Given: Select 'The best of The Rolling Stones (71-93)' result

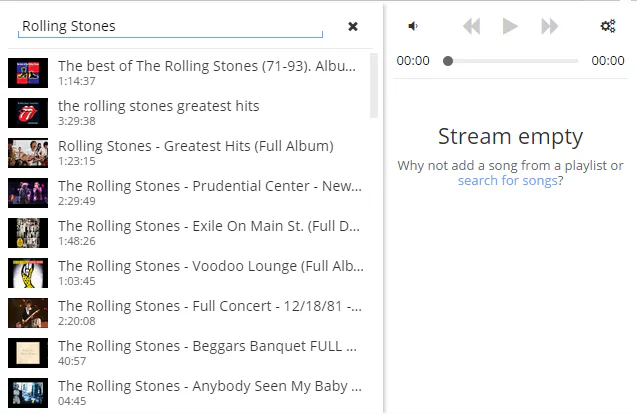Looking at the screenshot, I should (187, 73).
